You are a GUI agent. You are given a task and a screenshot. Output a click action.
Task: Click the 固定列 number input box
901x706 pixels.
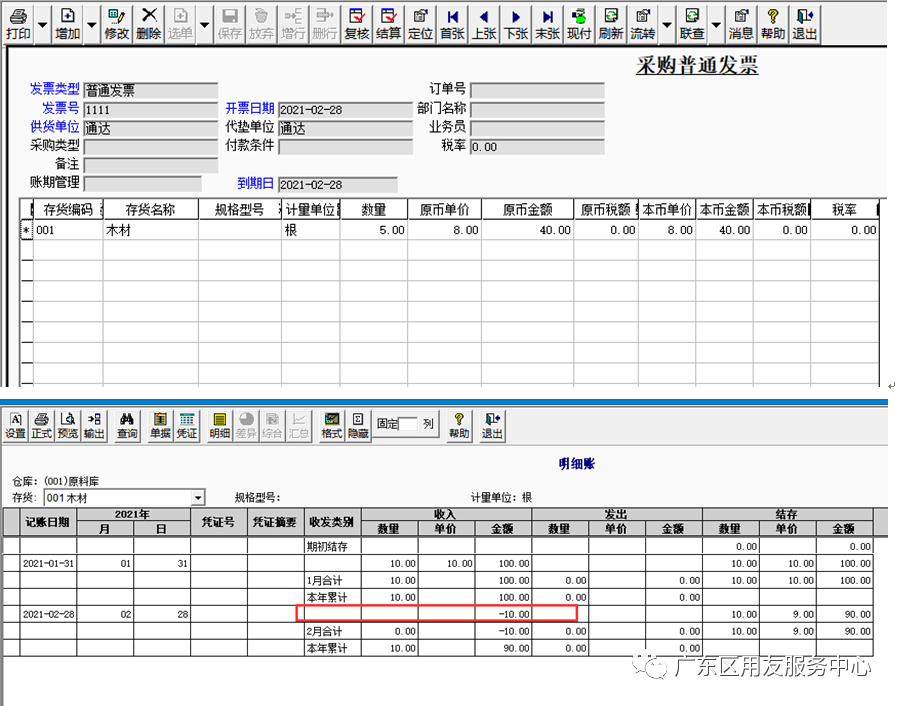click(409, 424)
